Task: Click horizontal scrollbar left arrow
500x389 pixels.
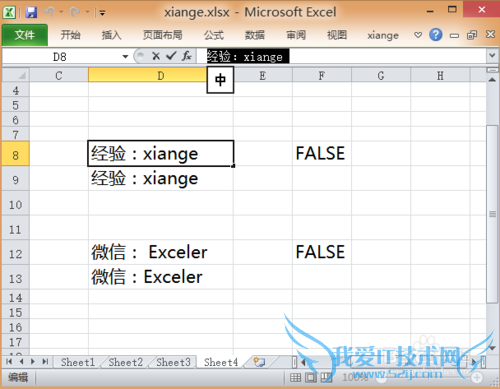Action: click(x=303, y=362)
